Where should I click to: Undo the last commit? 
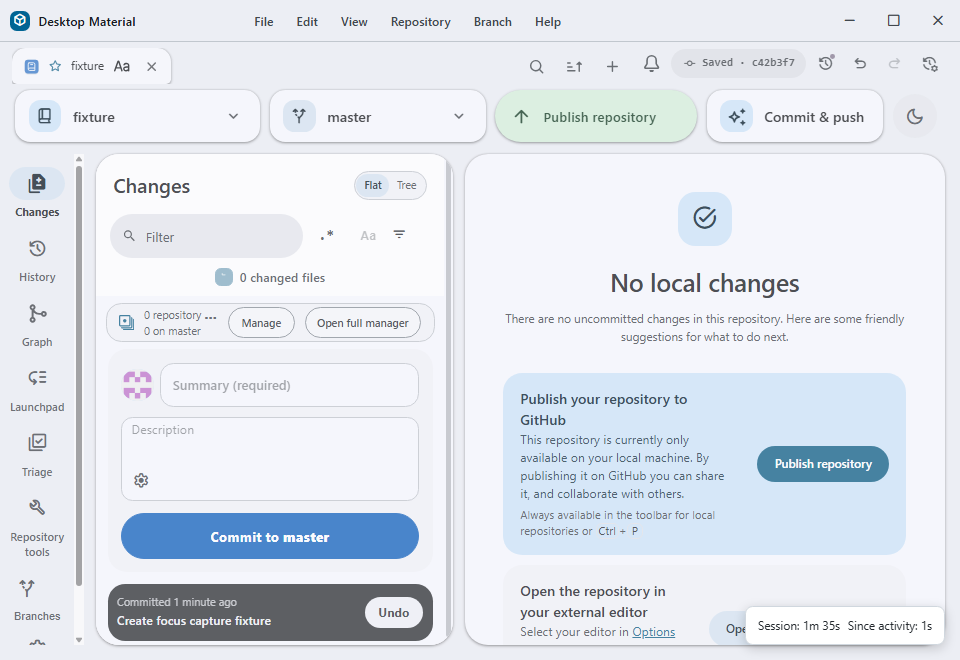(x=394, y=612)
